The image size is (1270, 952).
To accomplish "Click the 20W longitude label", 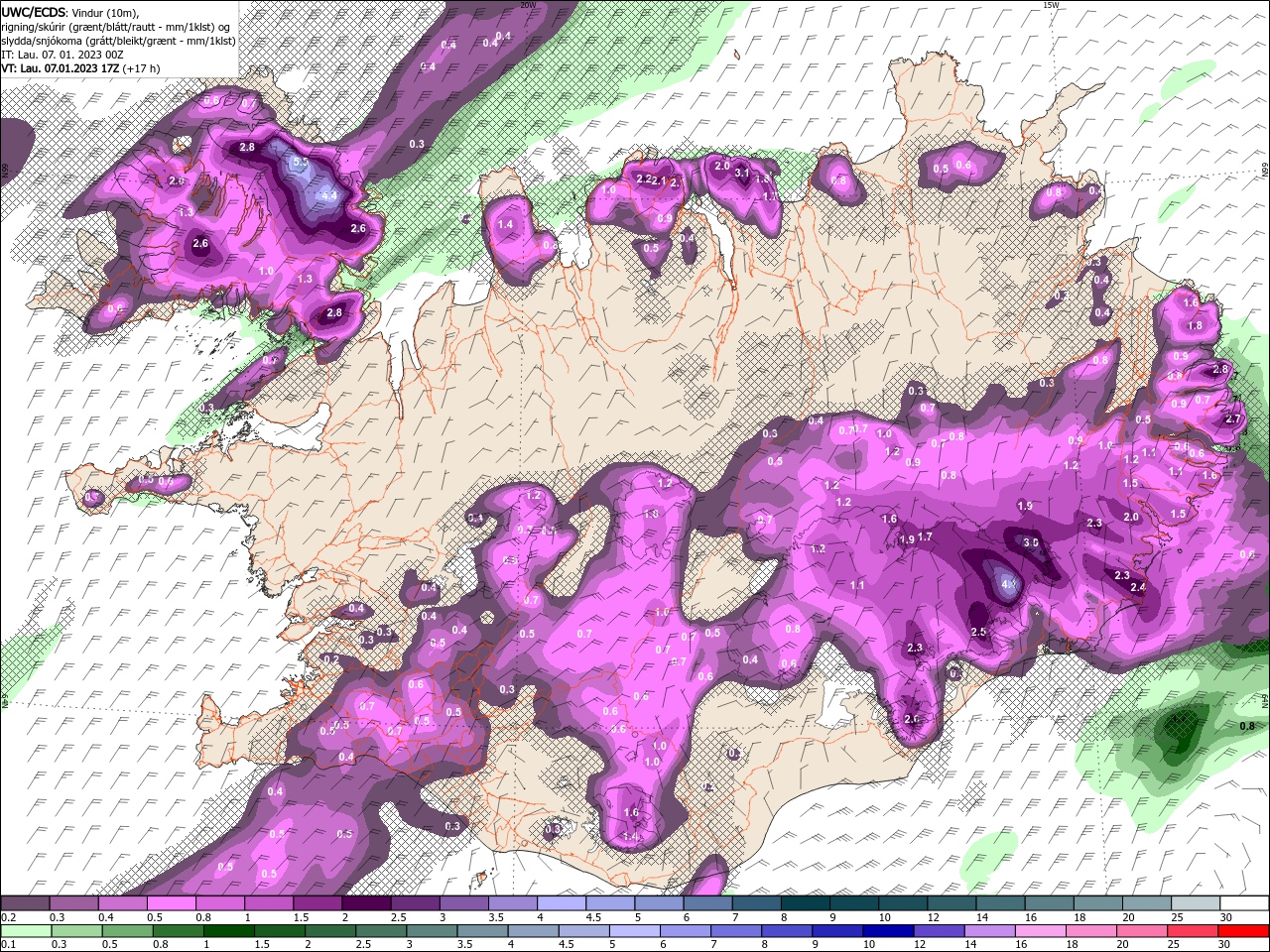I will (528, 5).
